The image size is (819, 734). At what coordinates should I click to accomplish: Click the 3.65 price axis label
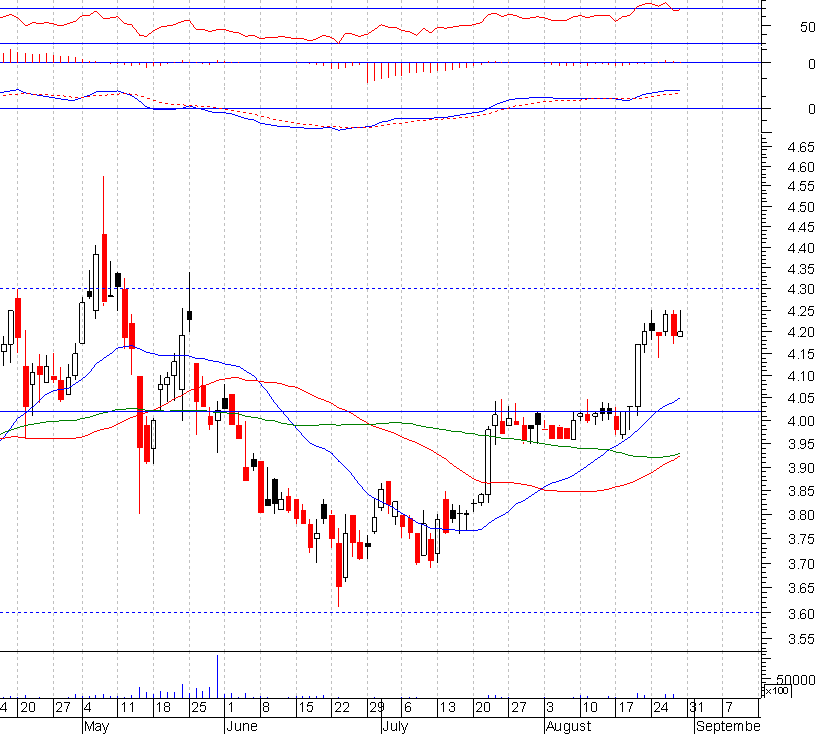point(801,588)
